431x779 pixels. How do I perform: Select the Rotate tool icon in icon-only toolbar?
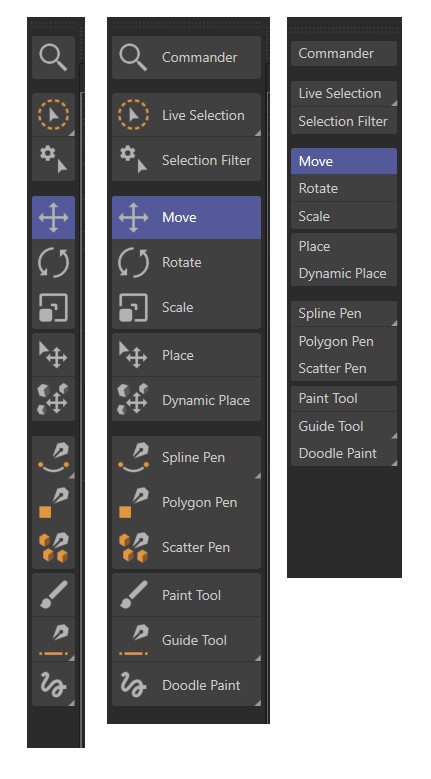pyautogui.click(x=54, y=262)
